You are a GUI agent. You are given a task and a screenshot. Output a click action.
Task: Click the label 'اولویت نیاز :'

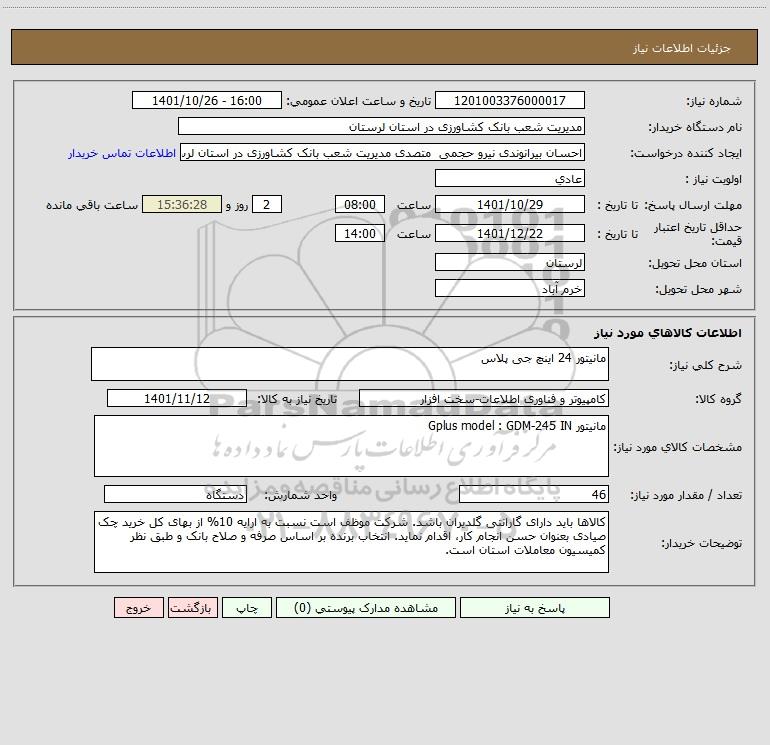(x=714, y=180)
